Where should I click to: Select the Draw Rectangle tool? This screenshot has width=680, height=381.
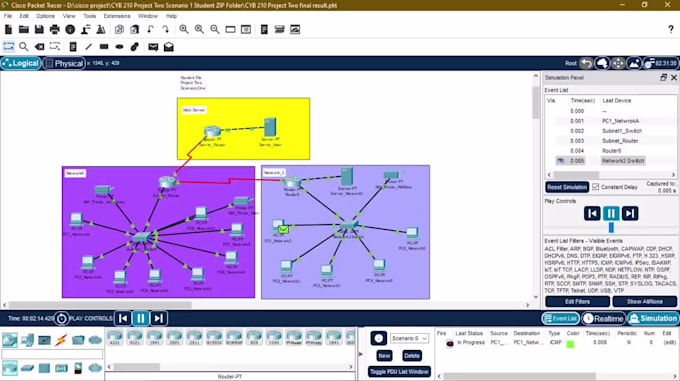[104, 47]
